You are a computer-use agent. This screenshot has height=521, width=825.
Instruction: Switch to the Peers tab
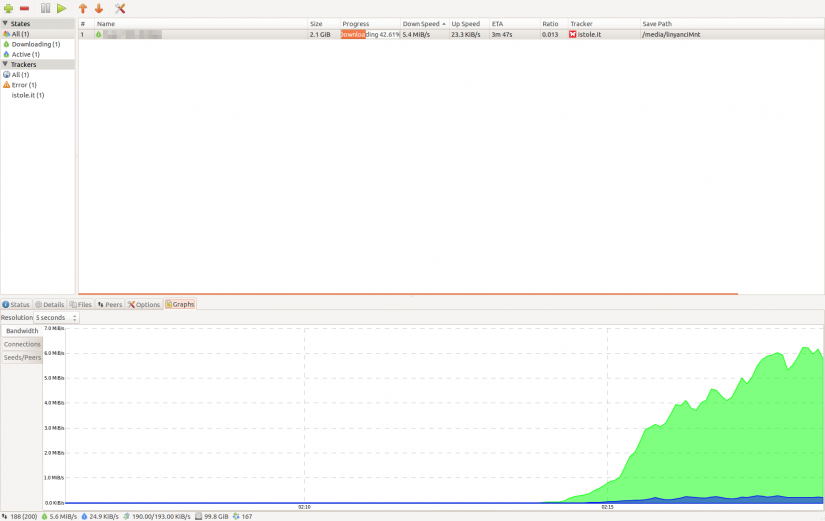[110, 304]
